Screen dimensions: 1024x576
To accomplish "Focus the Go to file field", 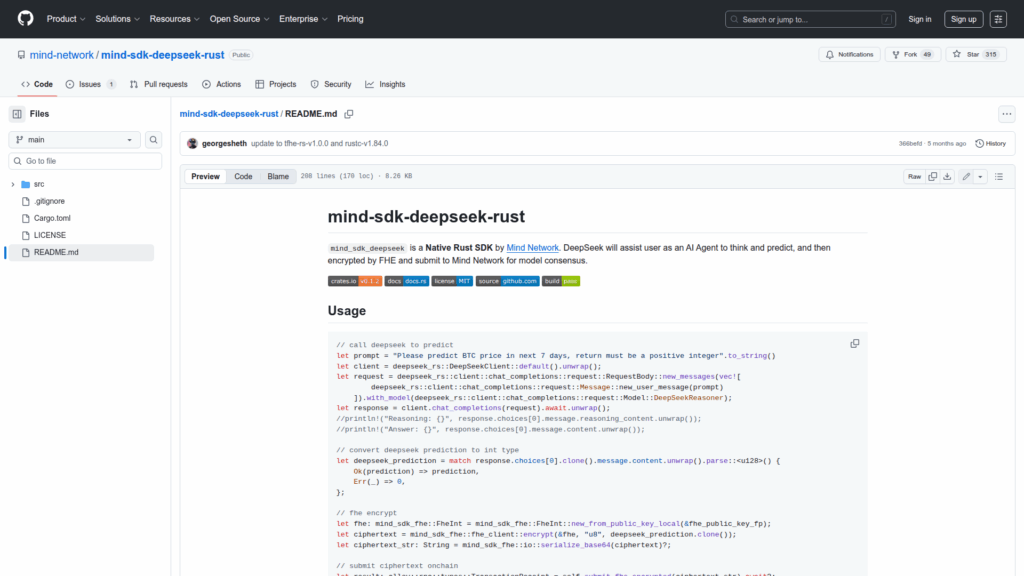I will pyautogui.click(x=85, y=161).
